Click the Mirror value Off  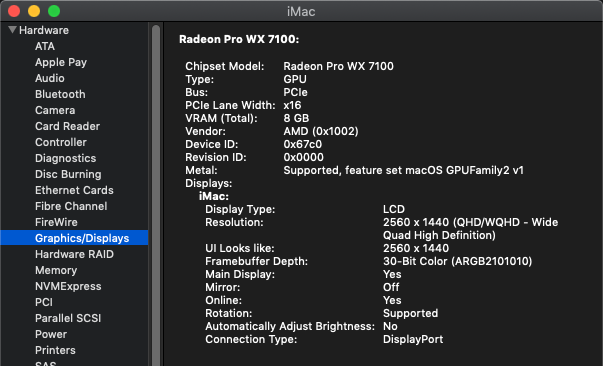click(391, 287)
